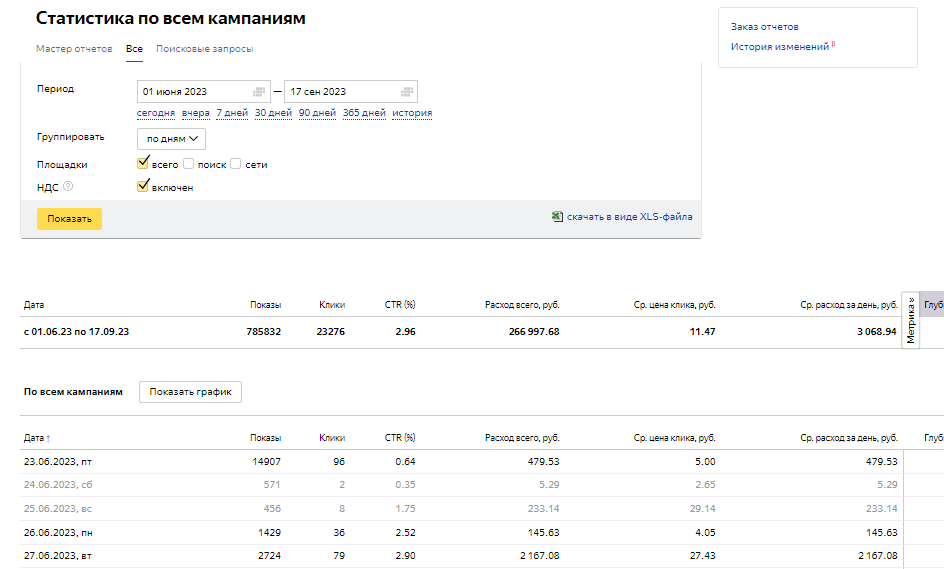Choose the 365 дней period shortcut
The image size is (944, 569).
click(364, 113)
